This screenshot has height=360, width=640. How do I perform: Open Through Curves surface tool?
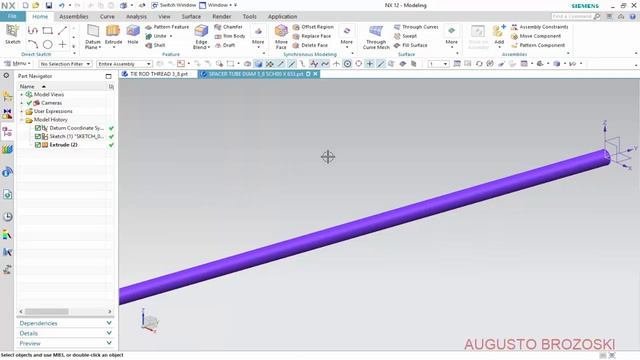(x=416, y=27)
